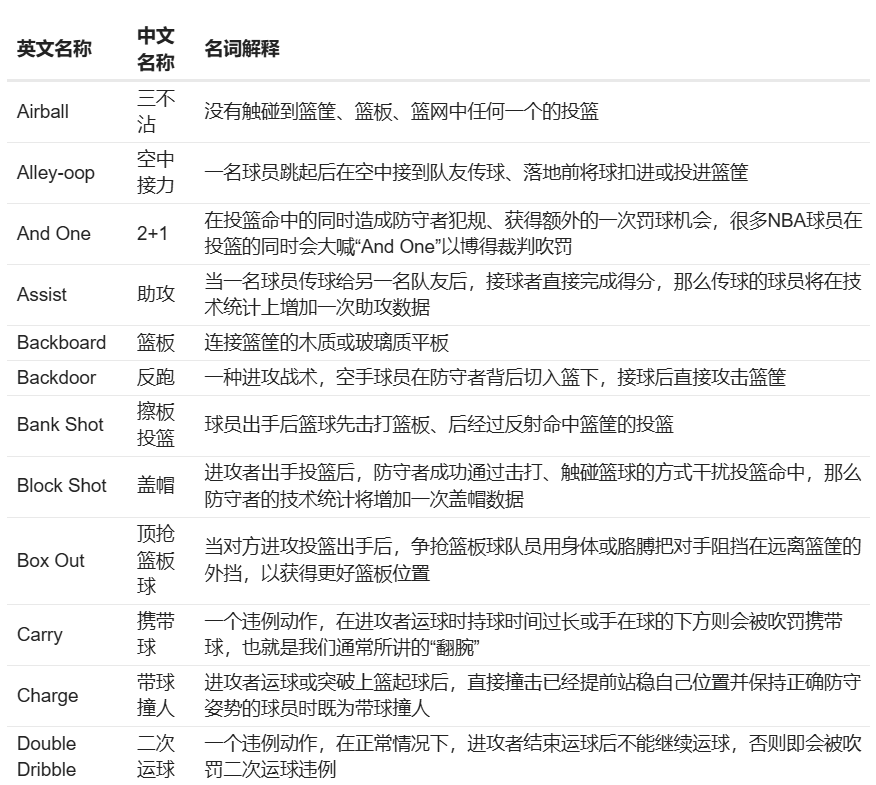Select the 二次运球 cell

(x=156, y=757)
